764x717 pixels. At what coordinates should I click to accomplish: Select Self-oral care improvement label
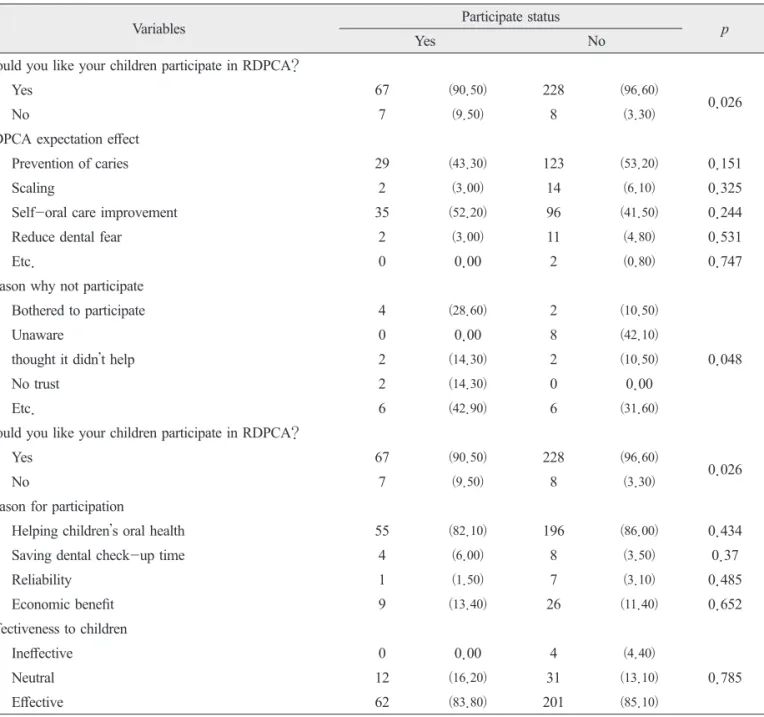point(94,212)
